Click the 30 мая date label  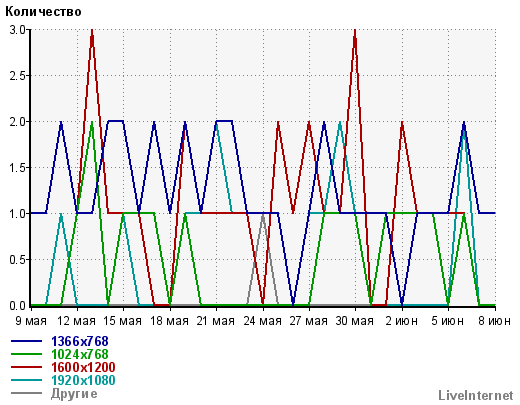355,321
